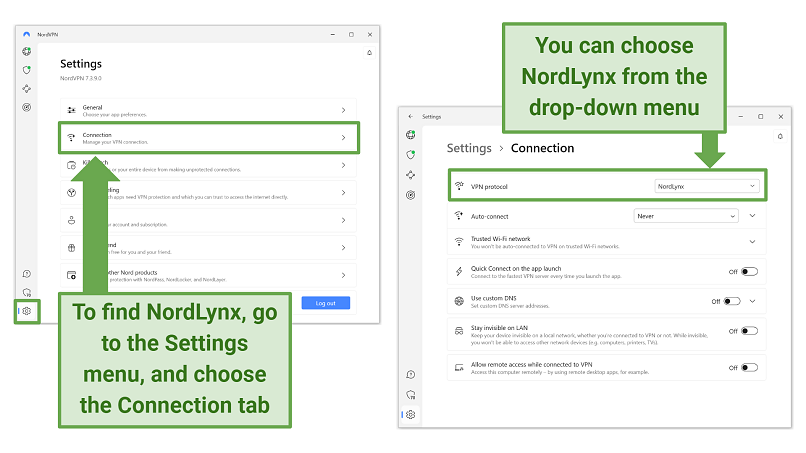Enable Allow remote access while connected to VPN
The width and height of the screenshot is (806, 453).
749,368
